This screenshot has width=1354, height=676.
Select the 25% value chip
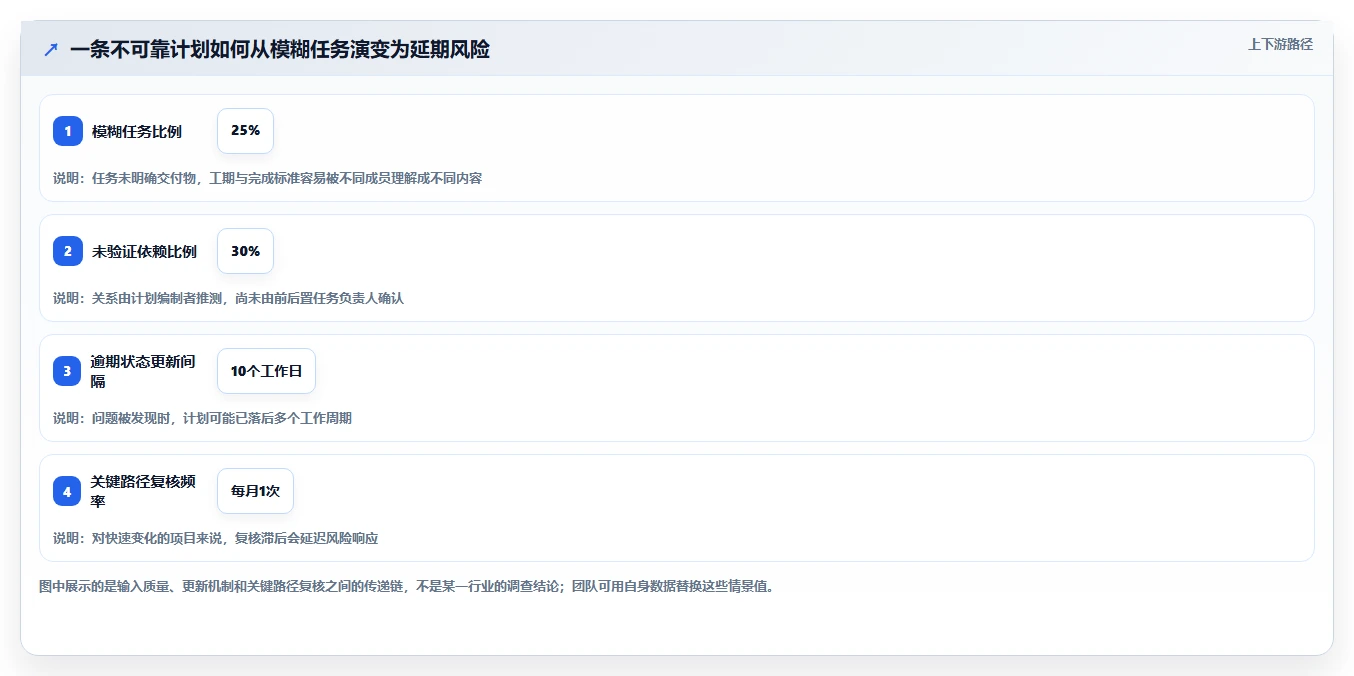(245, 131)
